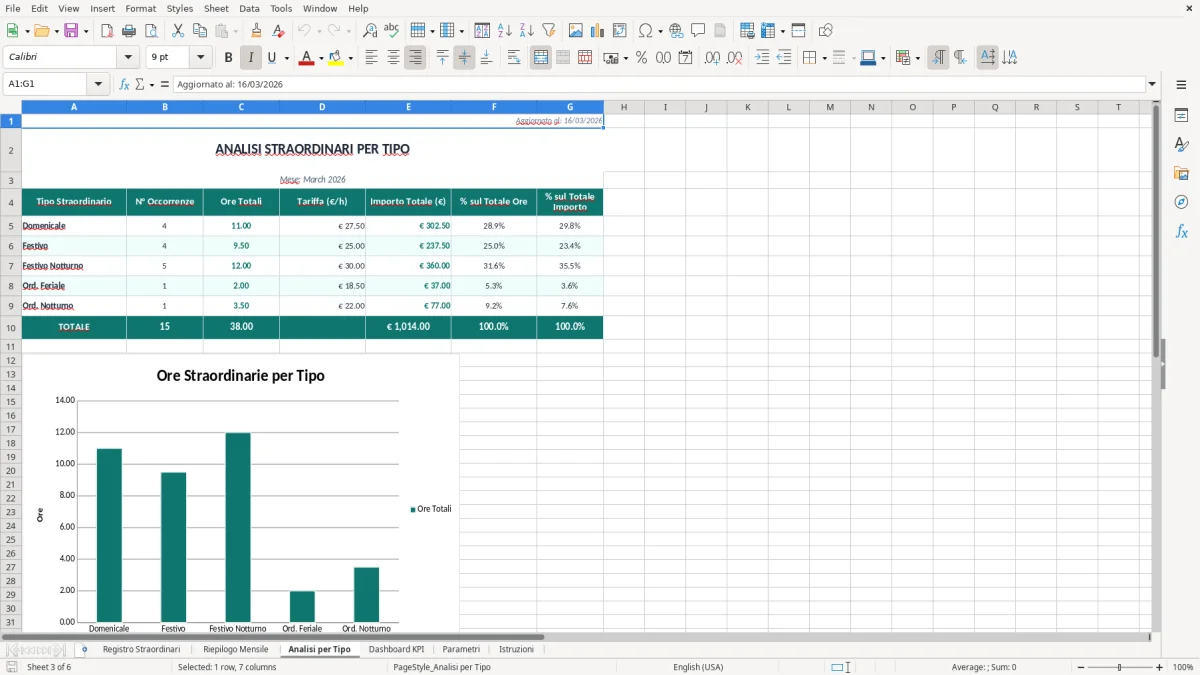Click the Clear Direct Formatting icon
Screen dimensions: 1200x675
(277, 31)
